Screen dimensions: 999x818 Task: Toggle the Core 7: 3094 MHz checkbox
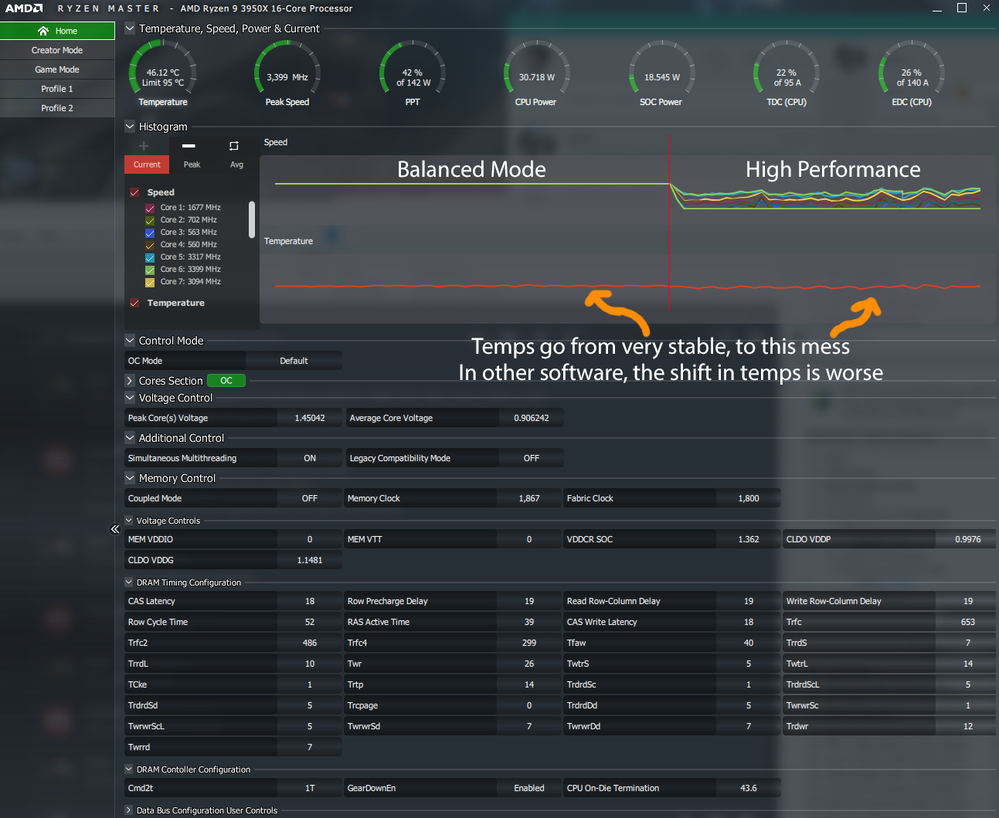[x=150, y=282]
